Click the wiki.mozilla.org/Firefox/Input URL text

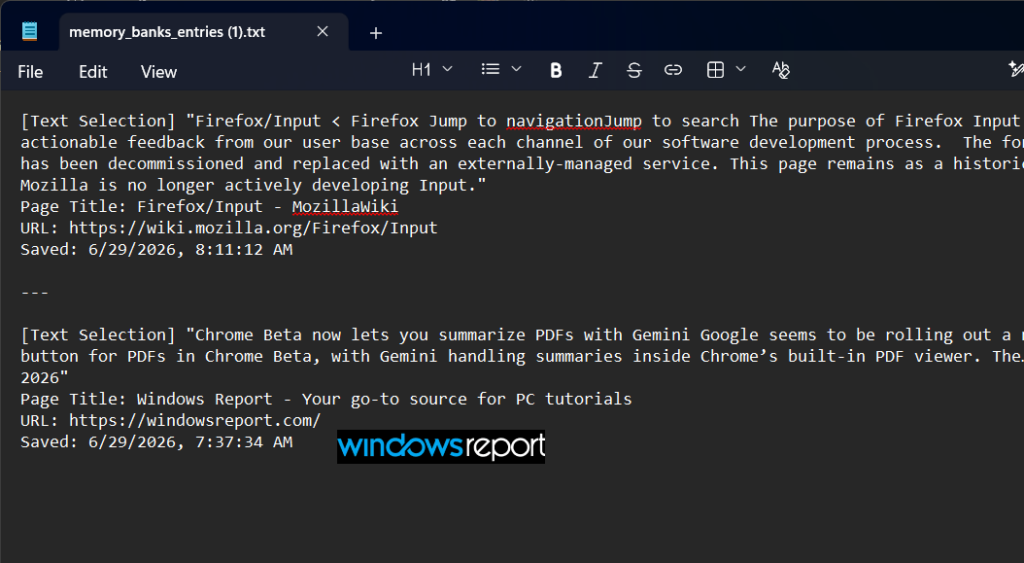[x=253, y=228]
